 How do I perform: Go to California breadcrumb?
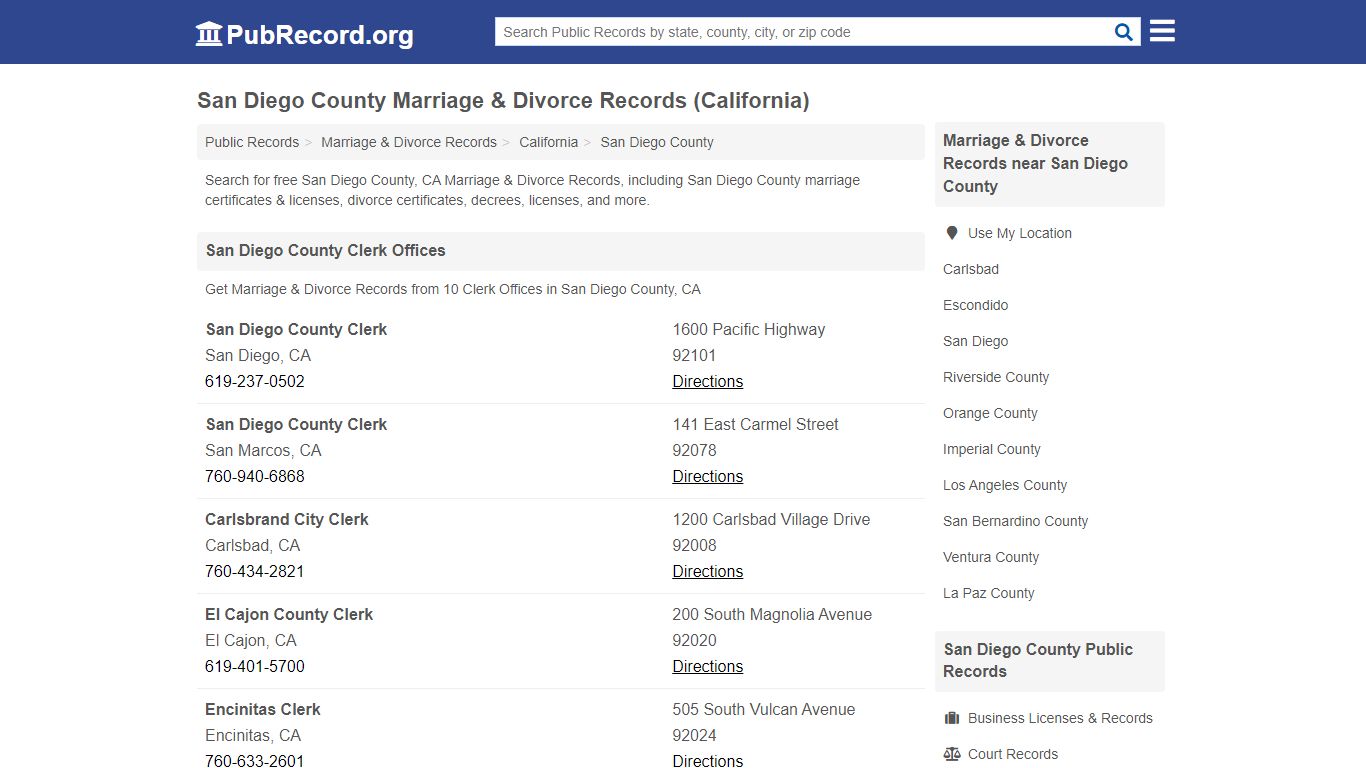[x=548, y=142]
